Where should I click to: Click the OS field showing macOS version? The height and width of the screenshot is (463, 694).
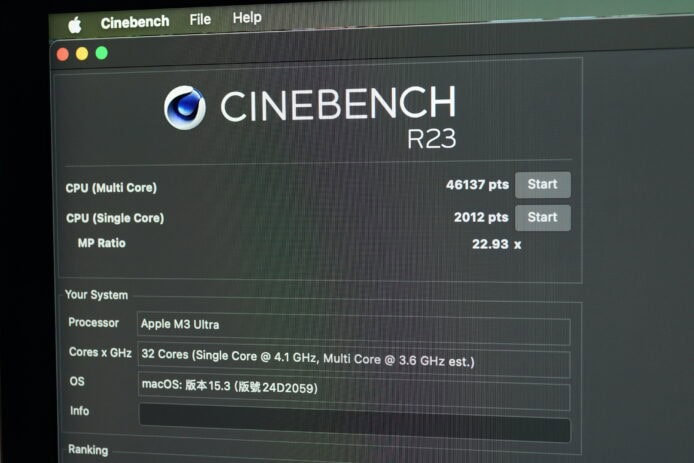coord(353,388)
